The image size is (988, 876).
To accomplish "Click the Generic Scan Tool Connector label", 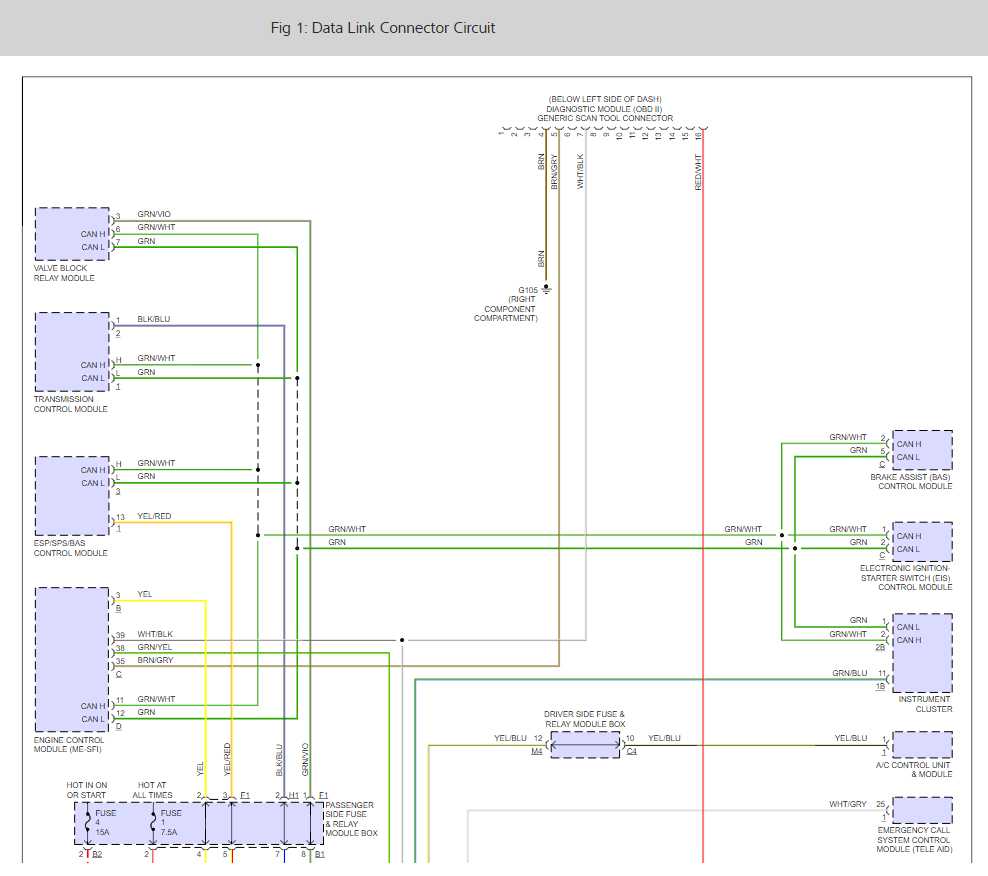I will (x=605, y=118).
